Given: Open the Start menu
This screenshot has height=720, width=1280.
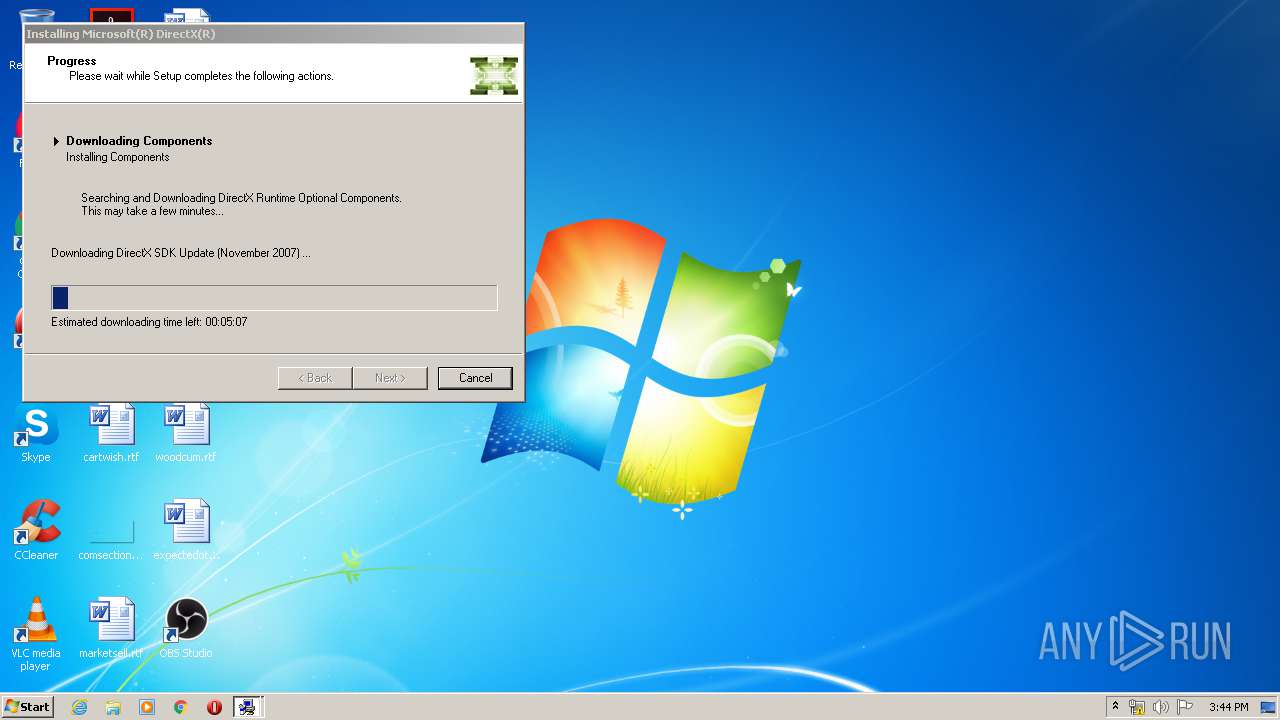Looking at the screenshot, I should (28, 707).
